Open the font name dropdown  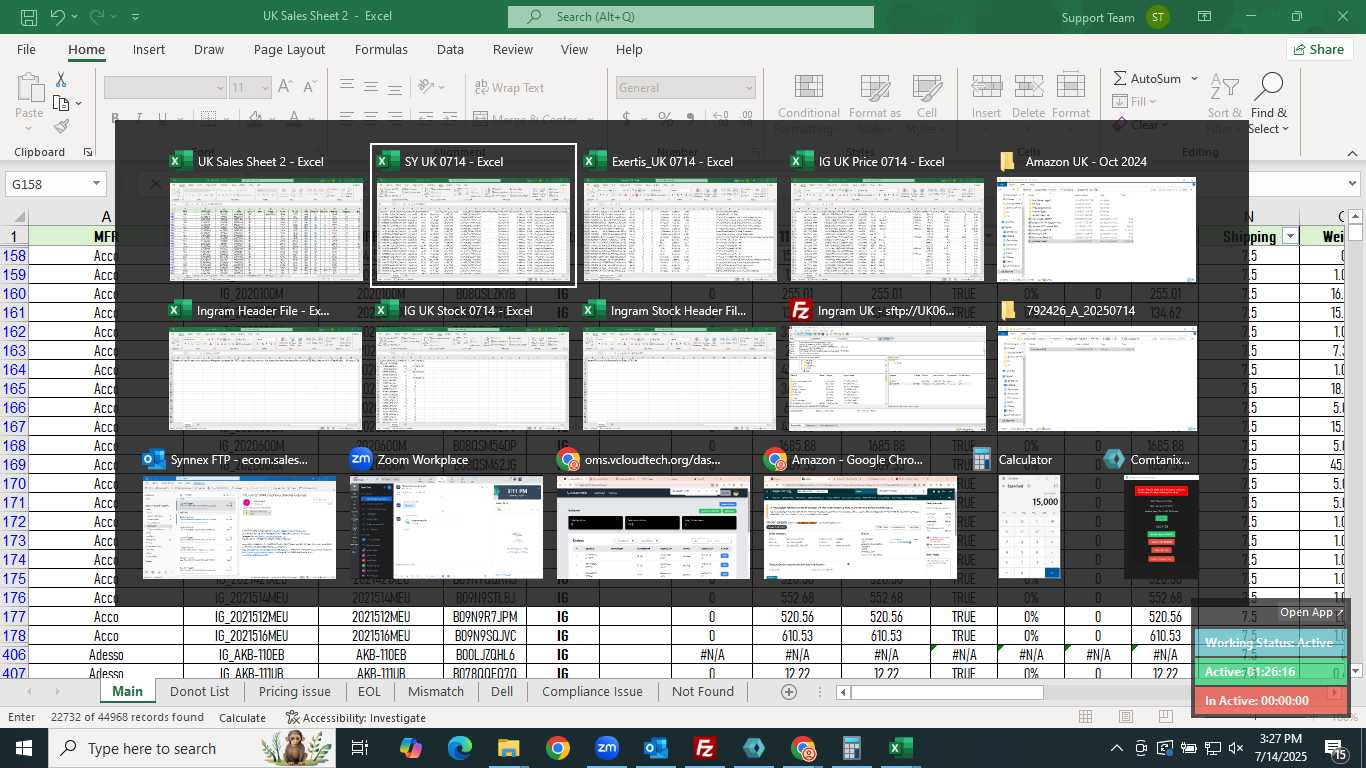point(221,88)
